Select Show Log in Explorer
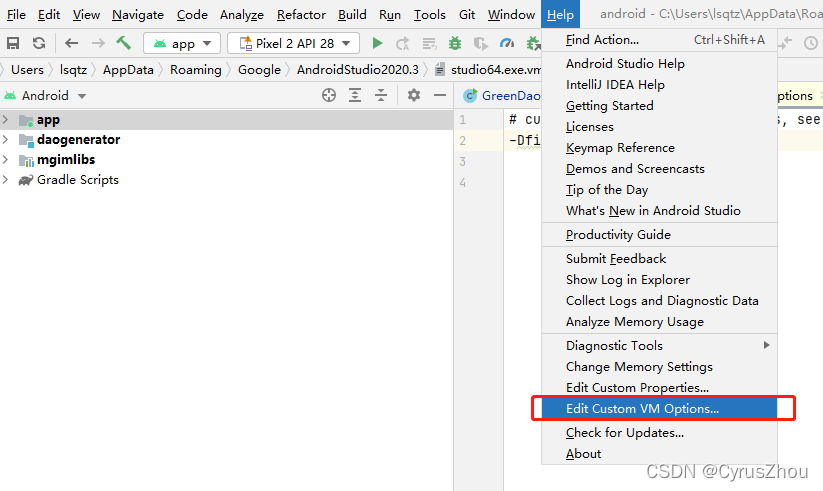Image resolution: width=823 pixels, height=491 pixels. 659,280
